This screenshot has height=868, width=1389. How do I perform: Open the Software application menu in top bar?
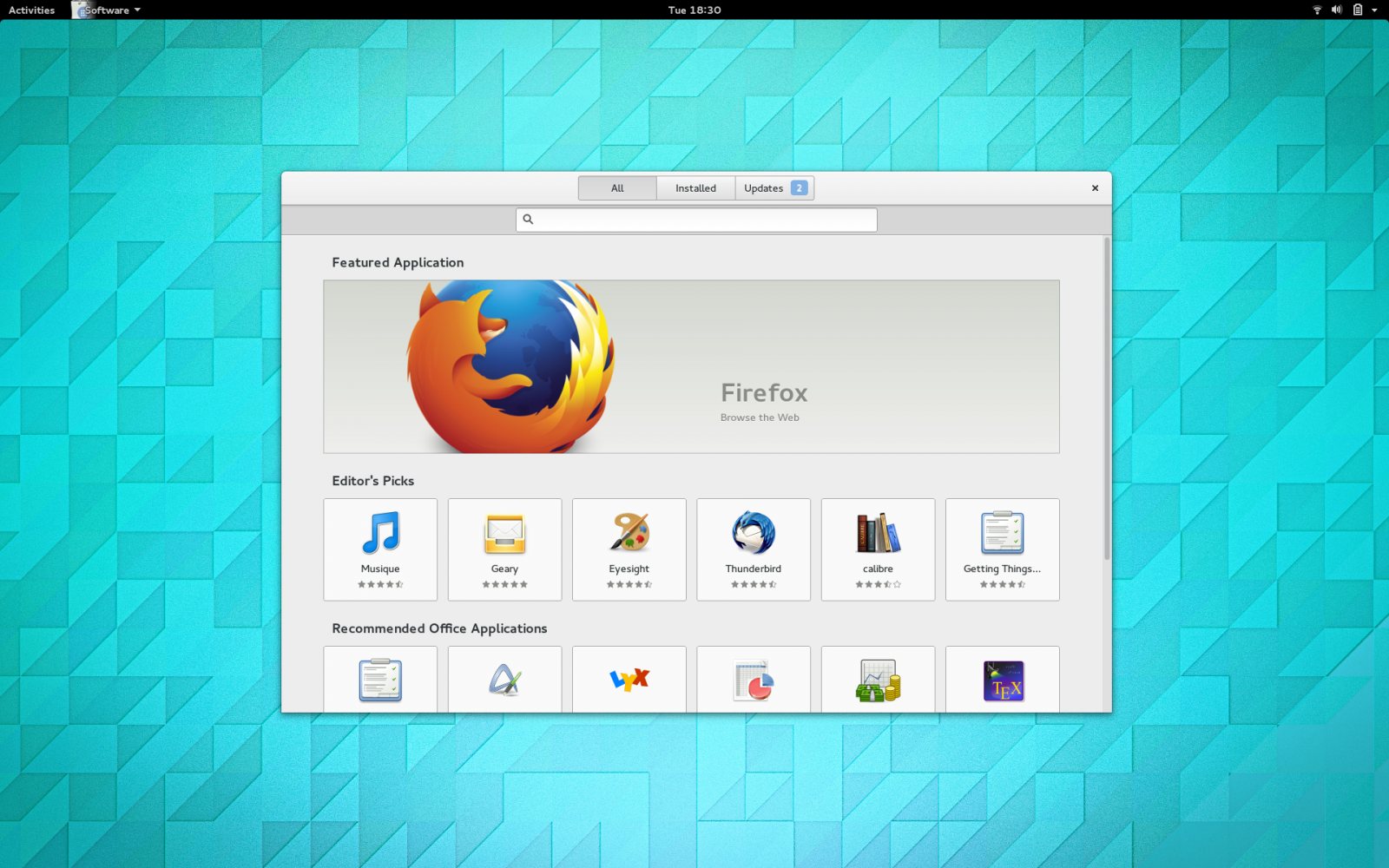[107, 10]
